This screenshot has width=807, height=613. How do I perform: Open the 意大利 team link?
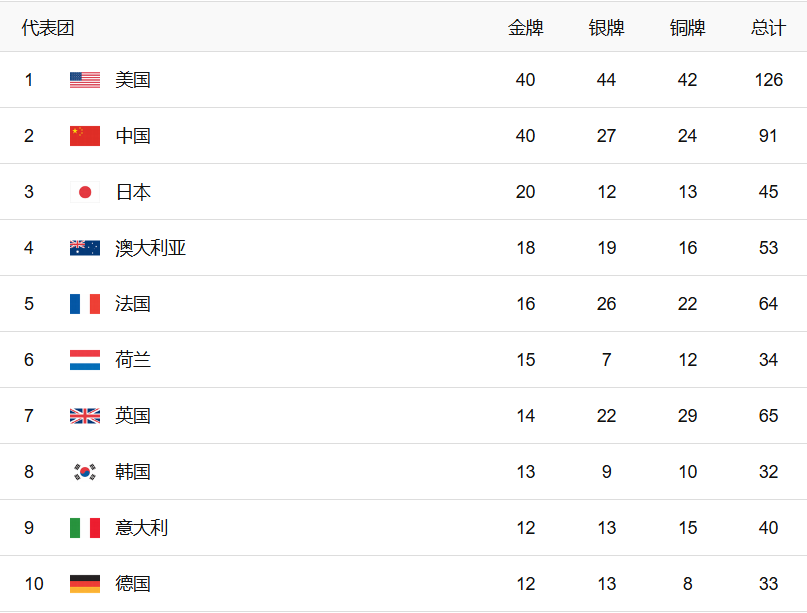pyautogui.click(x=142, y=528)
